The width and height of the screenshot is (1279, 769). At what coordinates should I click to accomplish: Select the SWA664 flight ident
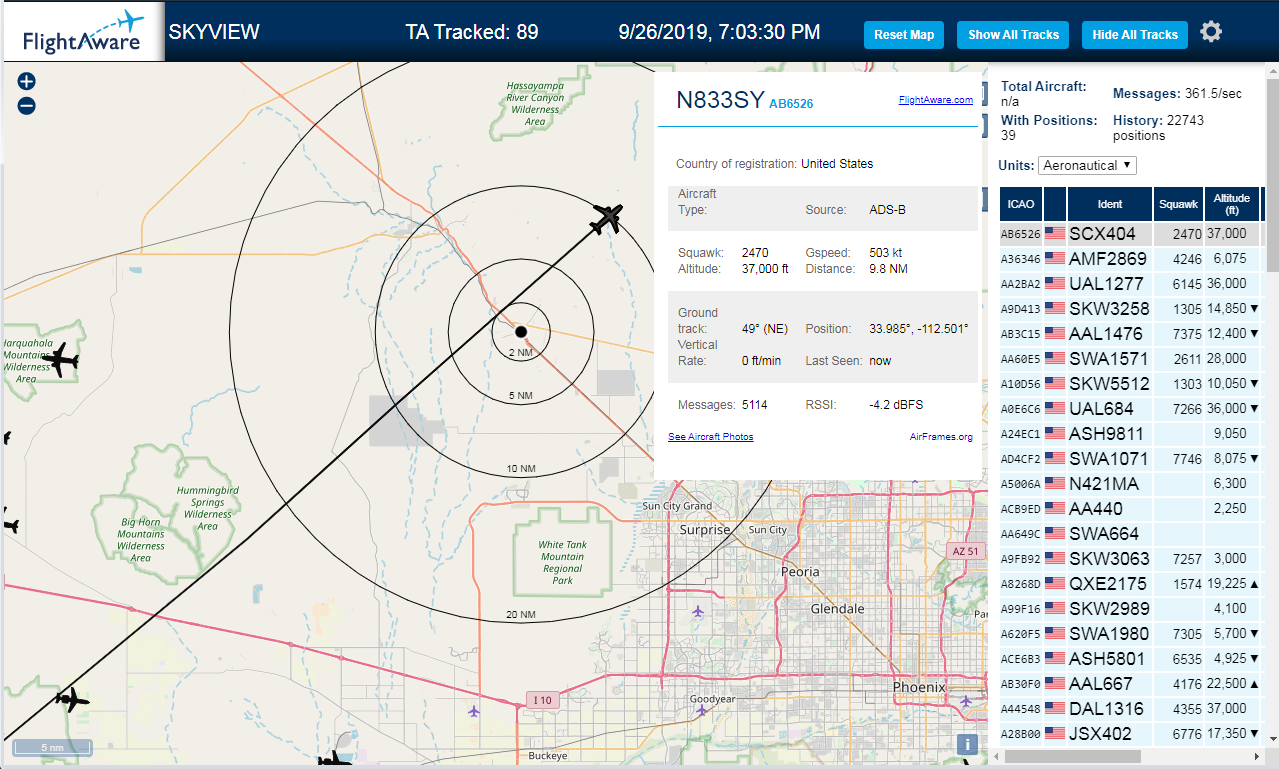point(1103,533)
